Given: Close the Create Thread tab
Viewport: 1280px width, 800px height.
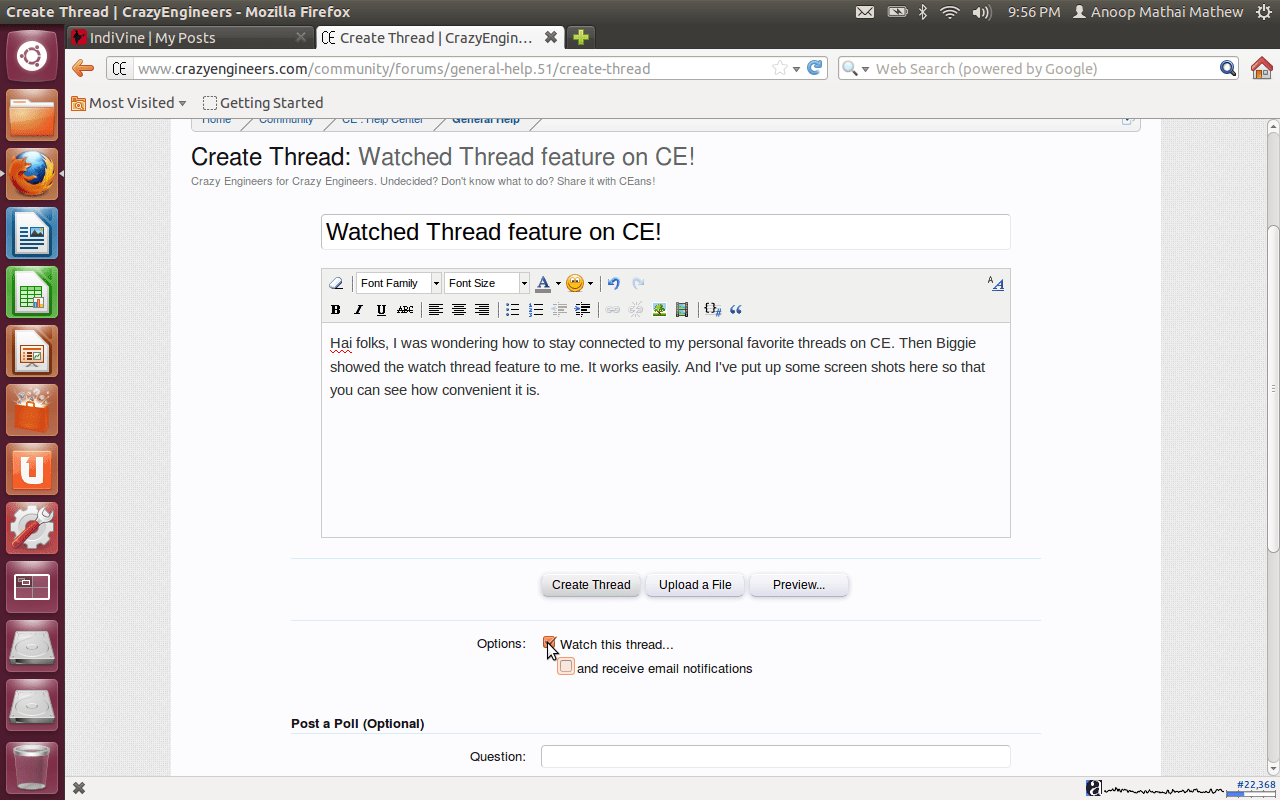Looking at the screenshot, I should 551,37.
